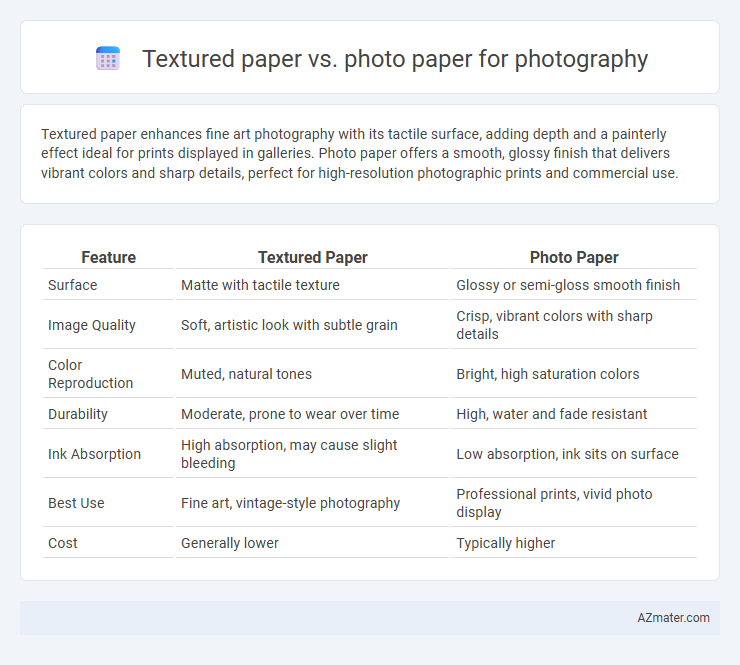Screen dimensions: 740x665
Task: Click the 'Photo Paper' column header
Action: 574,257
